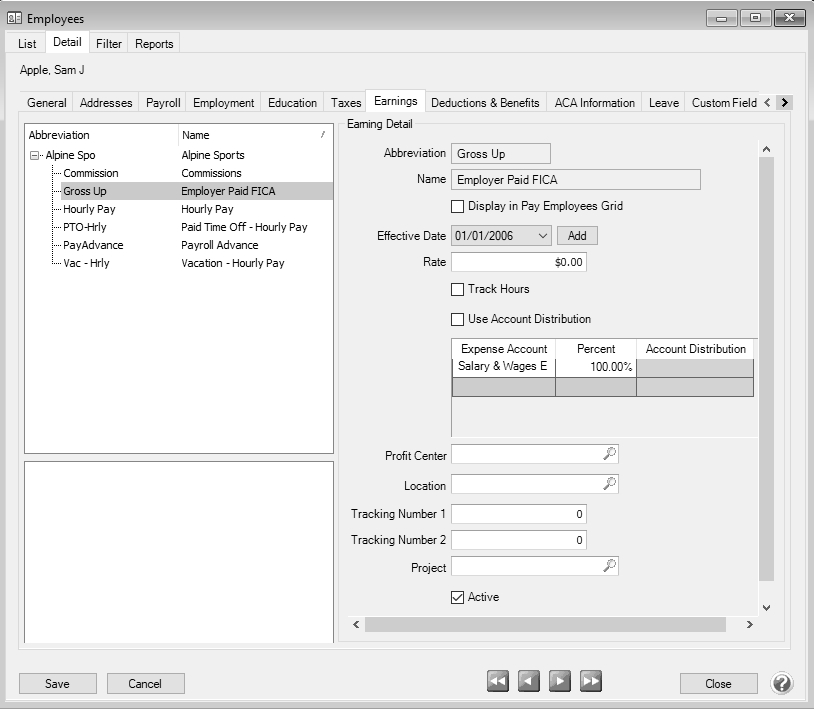The height and width of the screenshot is (709, 814).
Task: Click the Project lookup magnifier
Action: coord(609,566)
